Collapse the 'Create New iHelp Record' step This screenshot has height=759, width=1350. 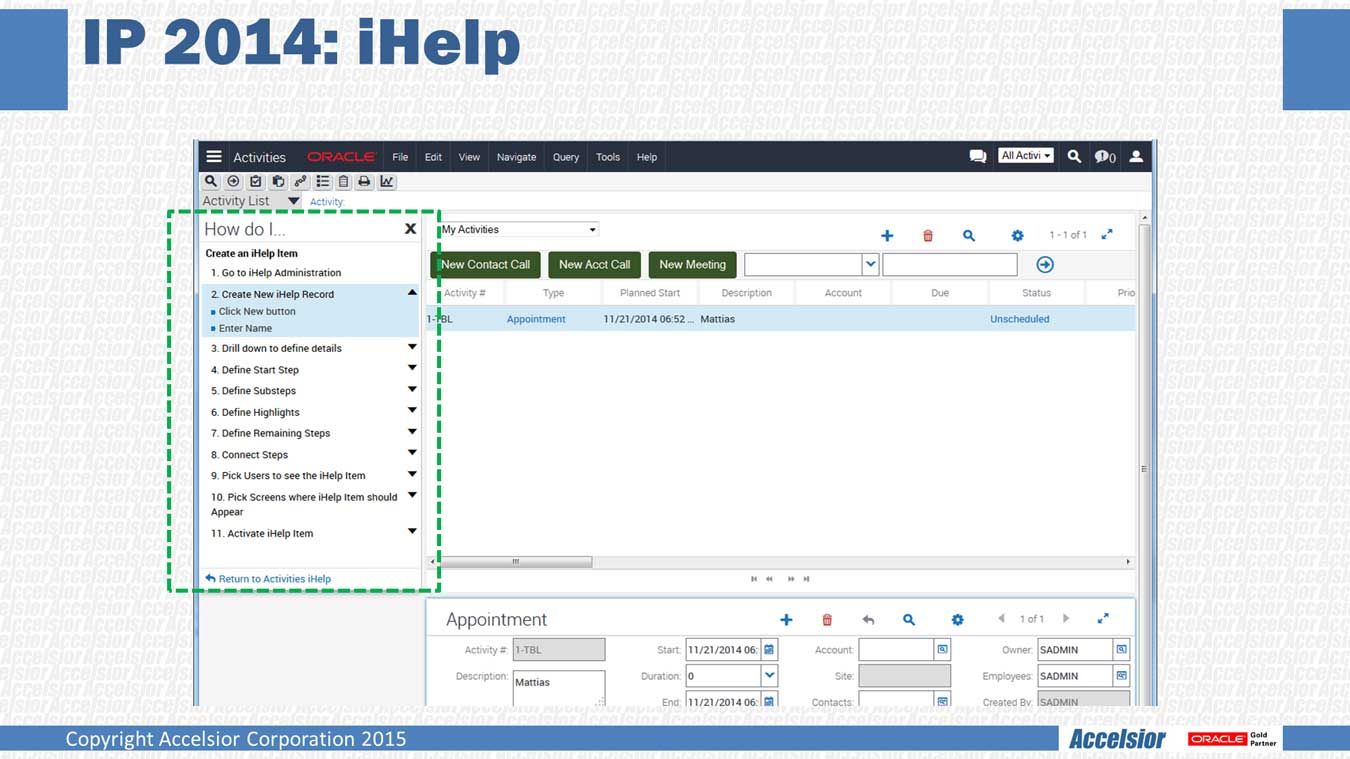(x=412, y=293)
